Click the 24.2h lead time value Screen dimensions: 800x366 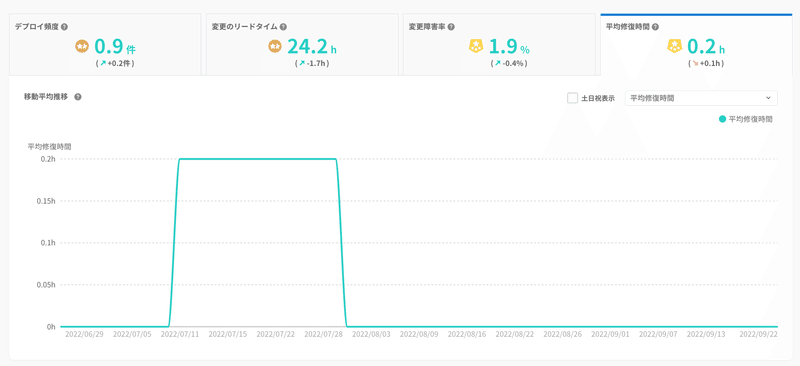coord(312,47)
